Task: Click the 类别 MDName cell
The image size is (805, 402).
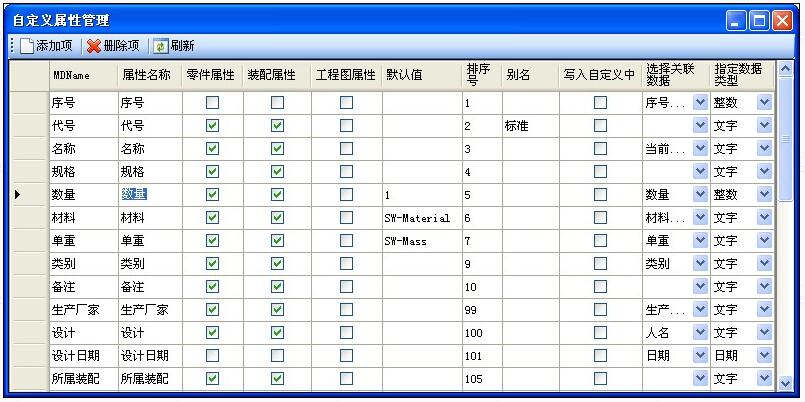Action: (x=83, y=263)
